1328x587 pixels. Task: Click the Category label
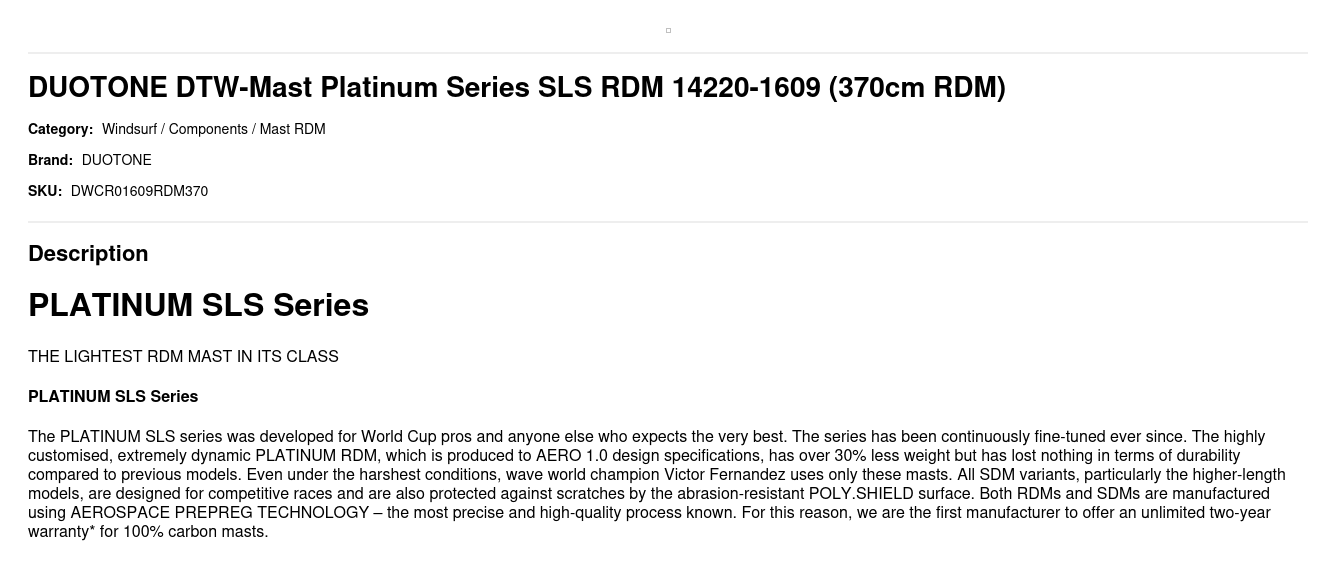tap(60, 129)
